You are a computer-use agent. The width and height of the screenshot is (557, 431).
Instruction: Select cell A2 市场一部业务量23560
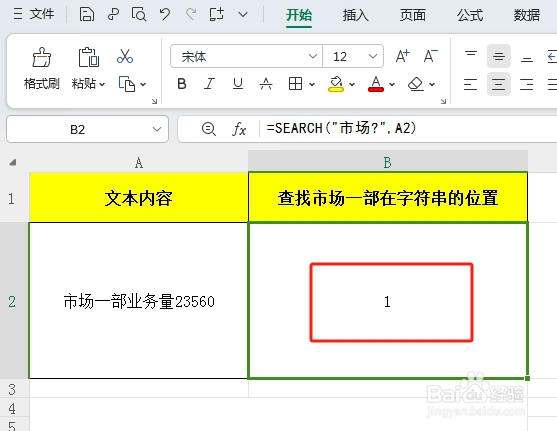coord(139,301)
